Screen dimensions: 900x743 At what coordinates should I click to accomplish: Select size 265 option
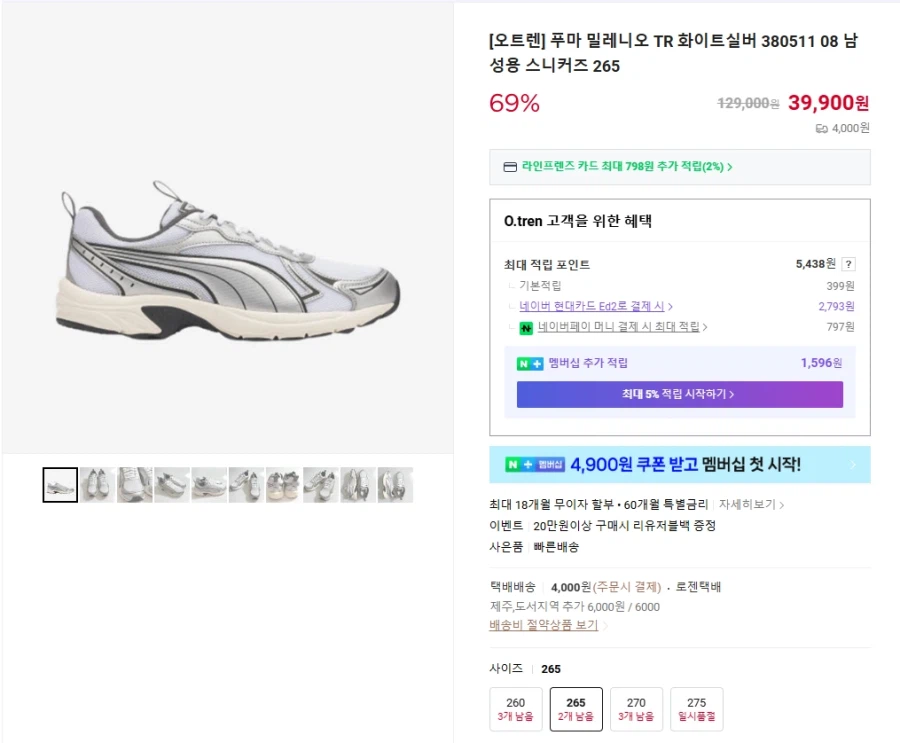point(576,709)
